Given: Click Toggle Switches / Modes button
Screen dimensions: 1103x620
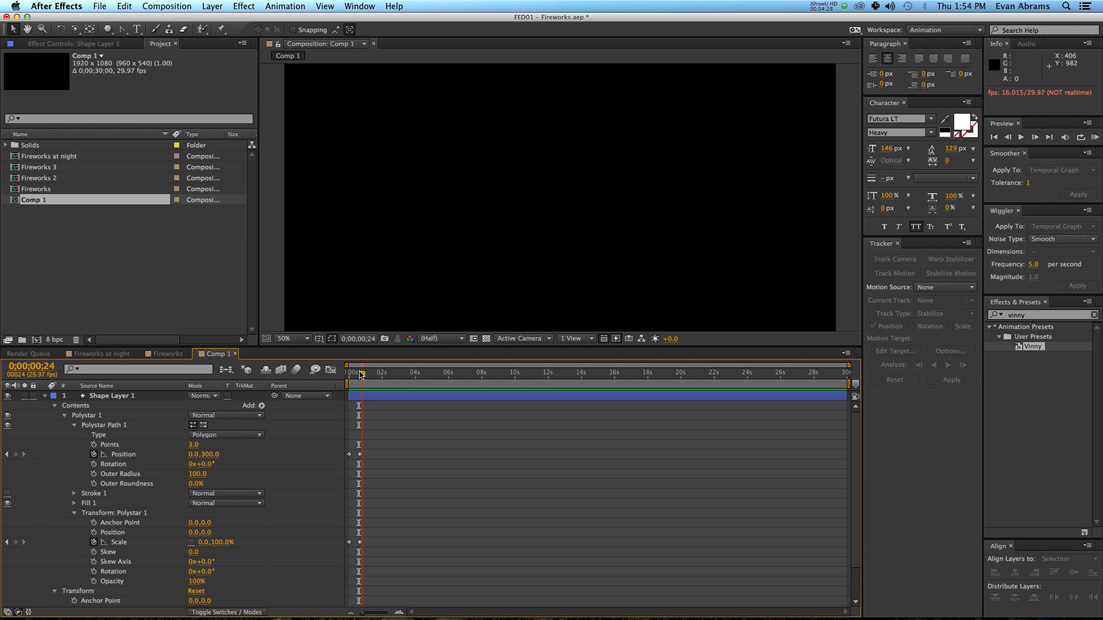Looking at the screenshot, I should coord(227,612).
